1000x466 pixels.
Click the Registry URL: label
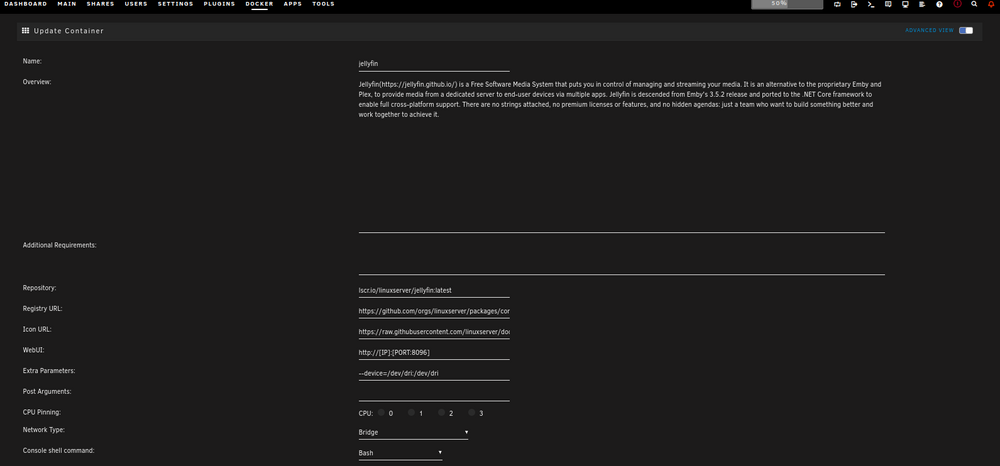click(x=42, y=309)
